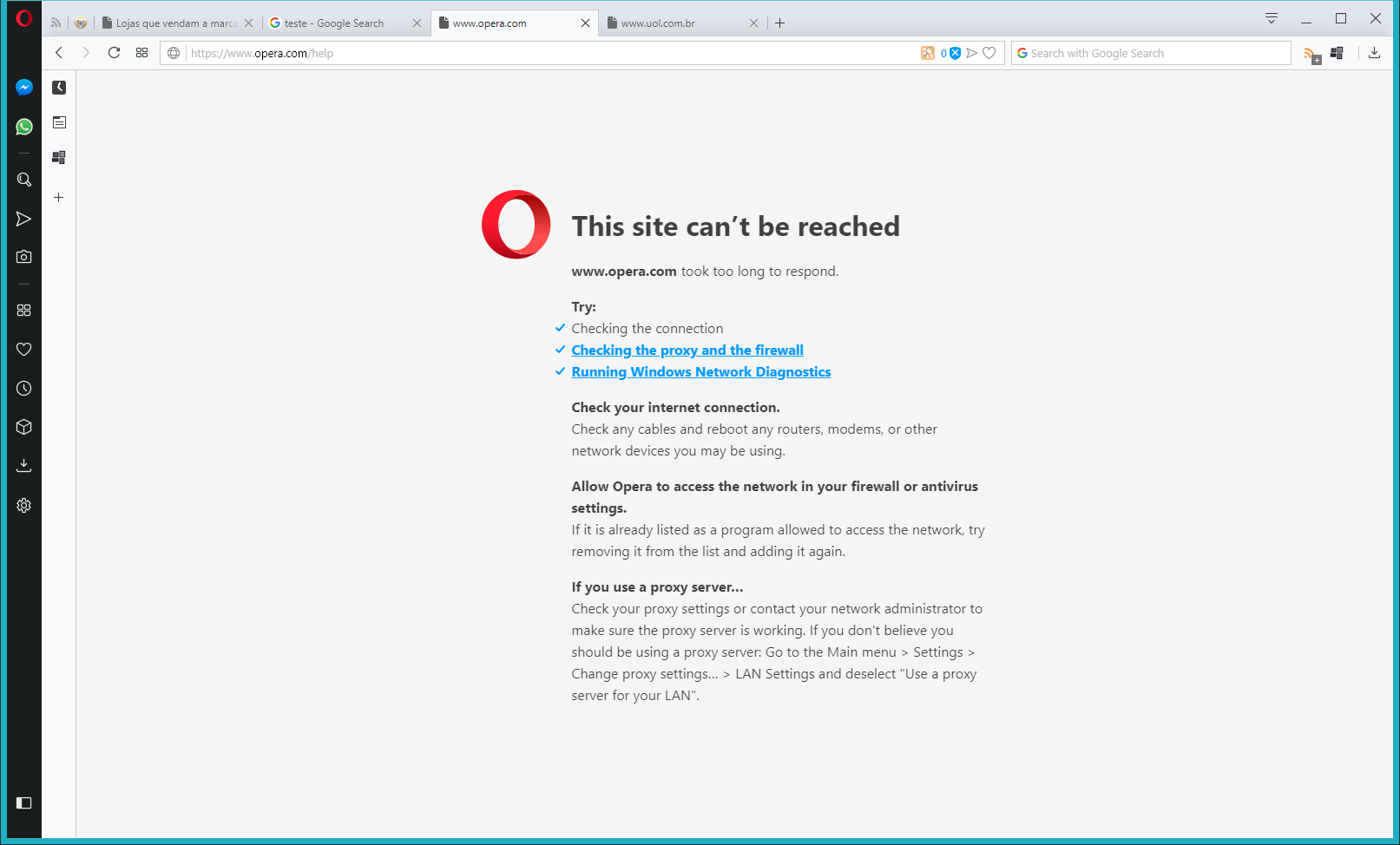
Task: Go forward to the next page
Action: pyautogui.click(x=86, y=53)
